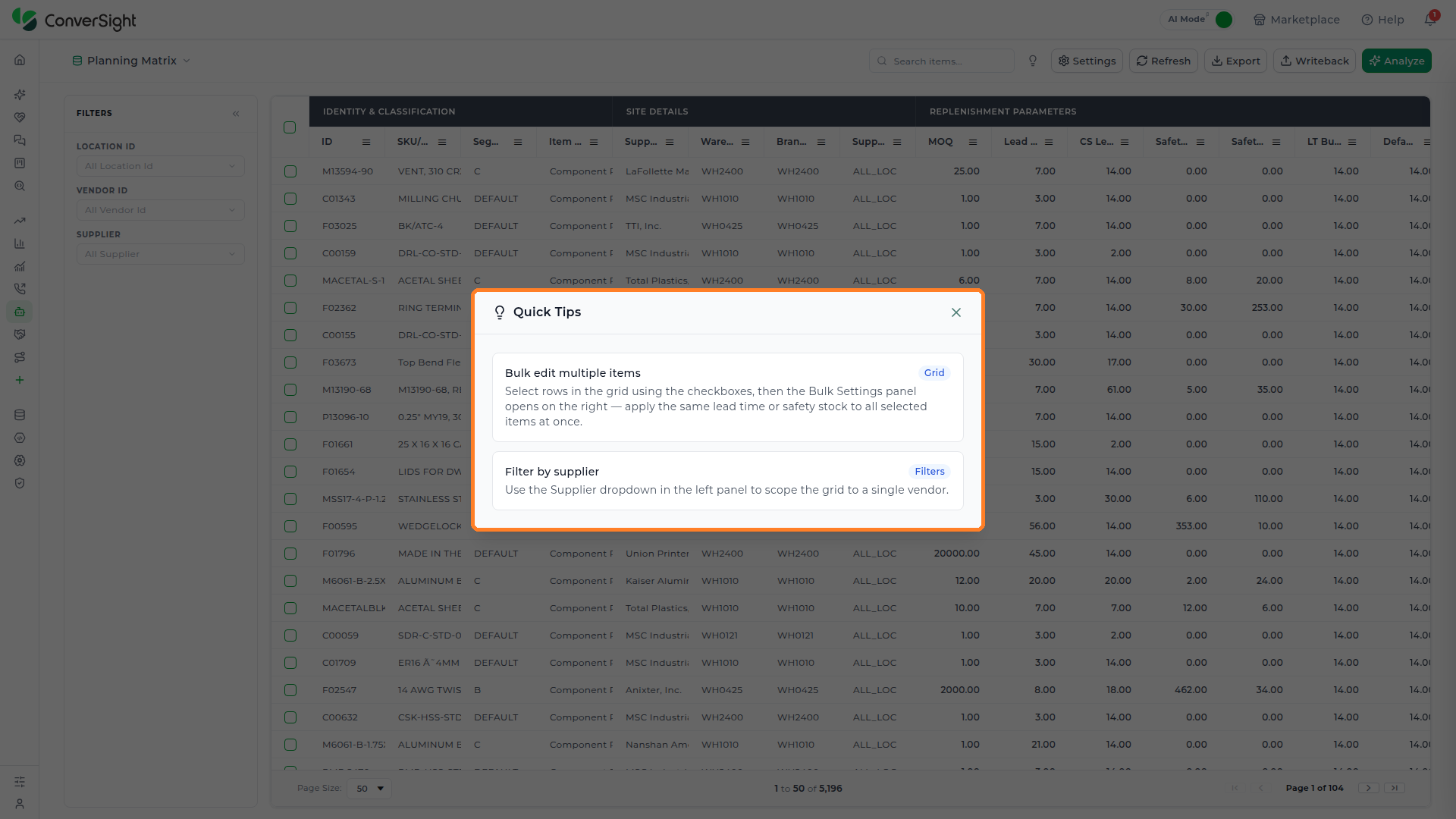The image size is (1456, 819).
Task: Click the Writeback button
Action: 1314,61
